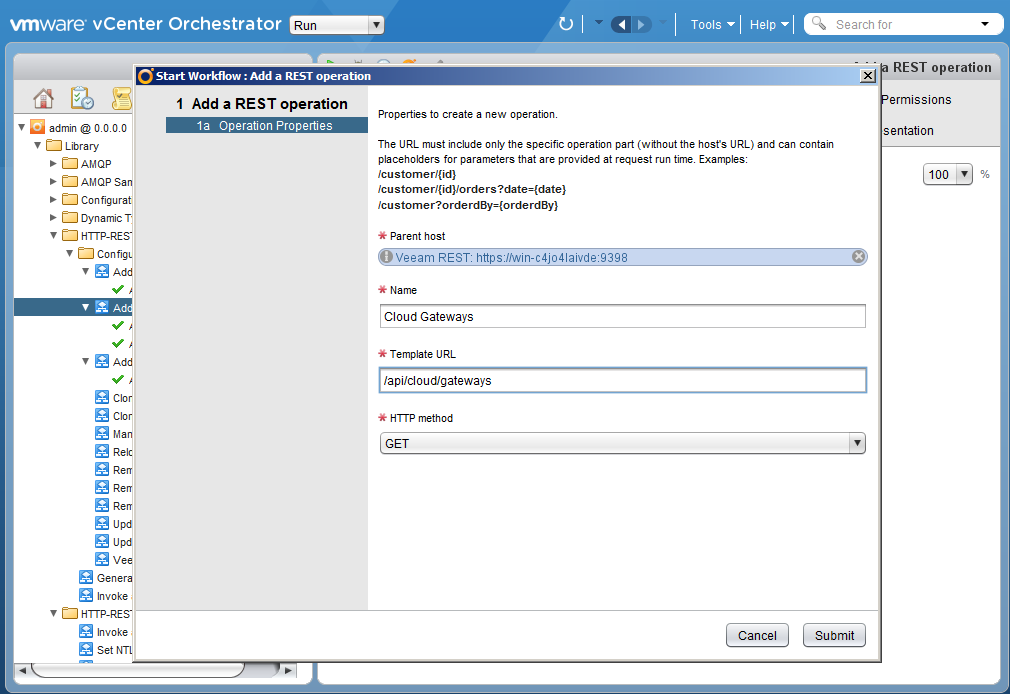The width and height of the screenshot is (1010, 694).
Task: Collapse the admin @ 0.0.0.0 root node
Action: click(x=22, y=127)
